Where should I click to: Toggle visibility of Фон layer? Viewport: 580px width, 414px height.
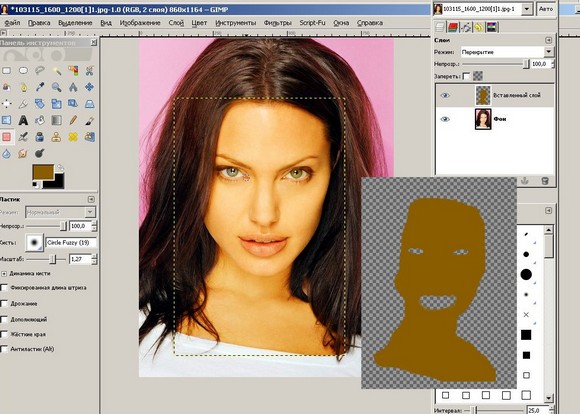[x=445, y=119]
